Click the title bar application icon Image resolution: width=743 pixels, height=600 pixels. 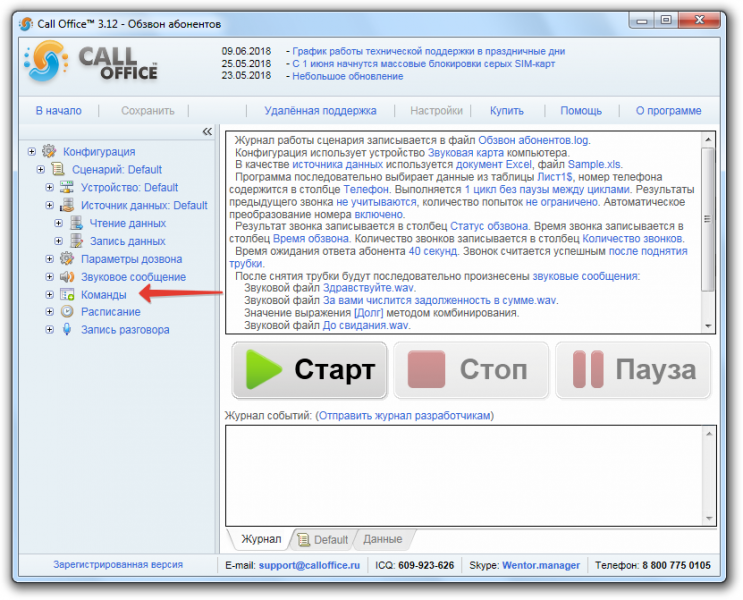click(x=26, y=24)
